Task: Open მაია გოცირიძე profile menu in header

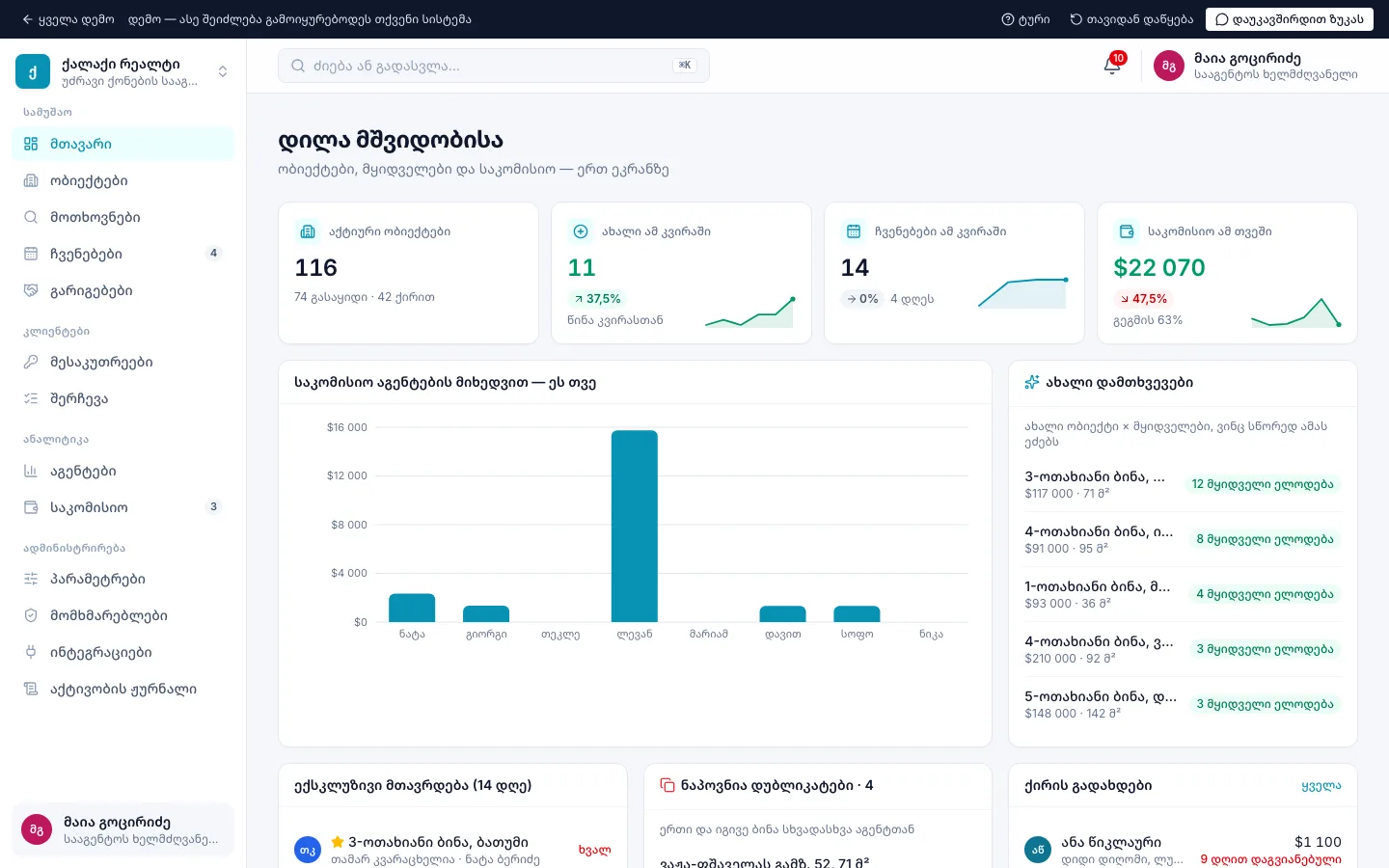Action: pos(1256,66)
